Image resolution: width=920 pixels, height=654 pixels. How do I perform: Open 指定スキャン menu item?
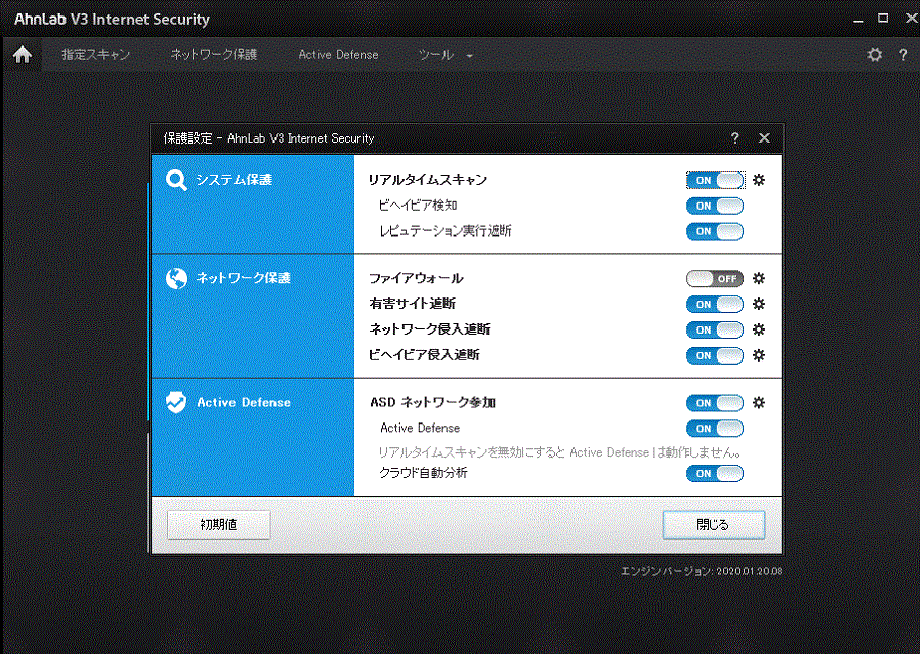(96, 55)
